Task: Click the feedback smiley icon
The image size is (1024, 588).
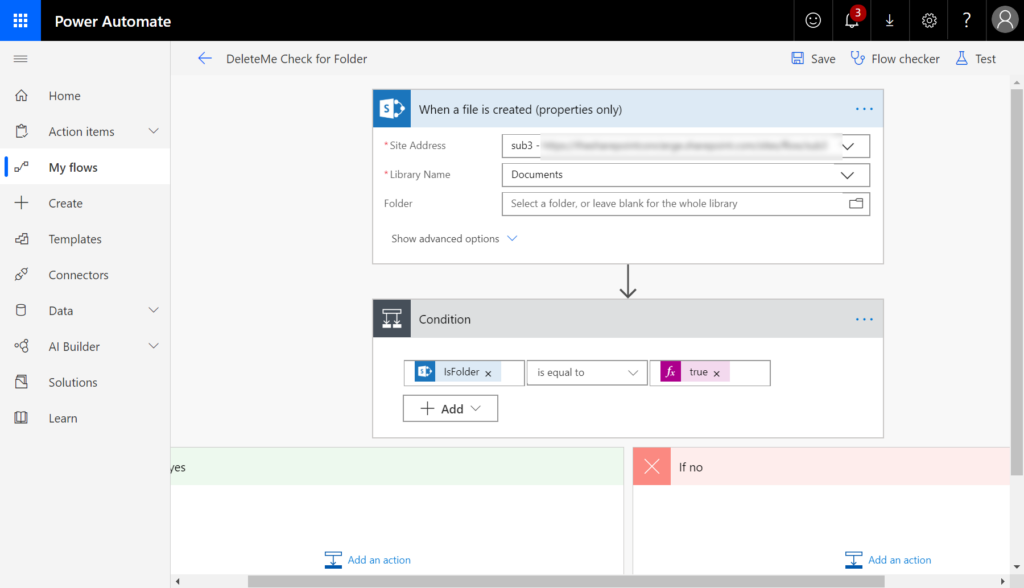Action: tap(812, 20)
